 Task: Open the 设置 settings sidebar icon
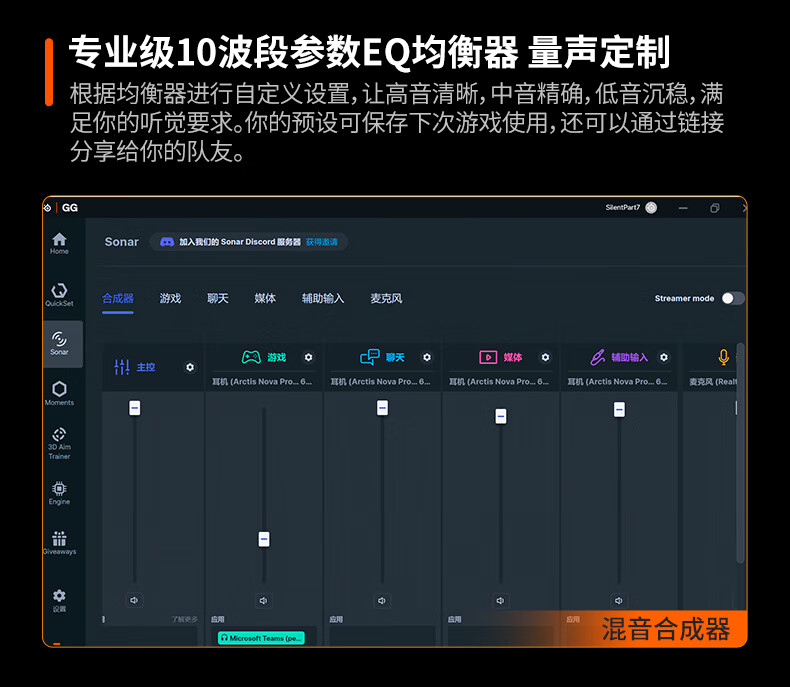[59, 599]
